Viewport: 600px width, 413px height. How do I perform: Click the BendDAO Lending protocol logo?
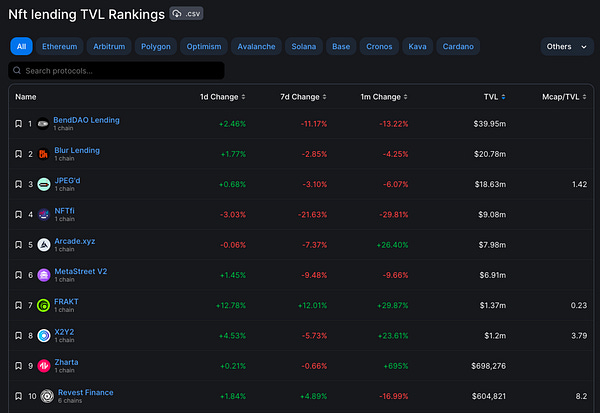(x=43, y=124)
